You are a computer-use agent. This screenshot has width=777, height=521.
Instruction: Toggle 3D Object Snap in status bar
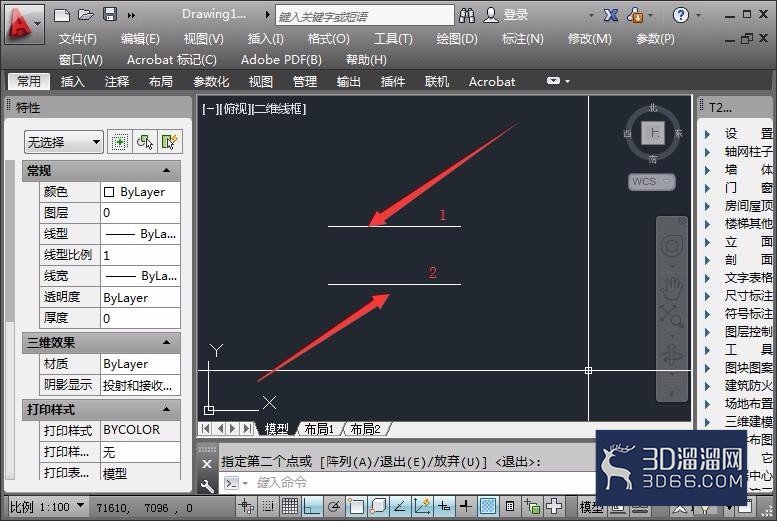click(378, 506)
